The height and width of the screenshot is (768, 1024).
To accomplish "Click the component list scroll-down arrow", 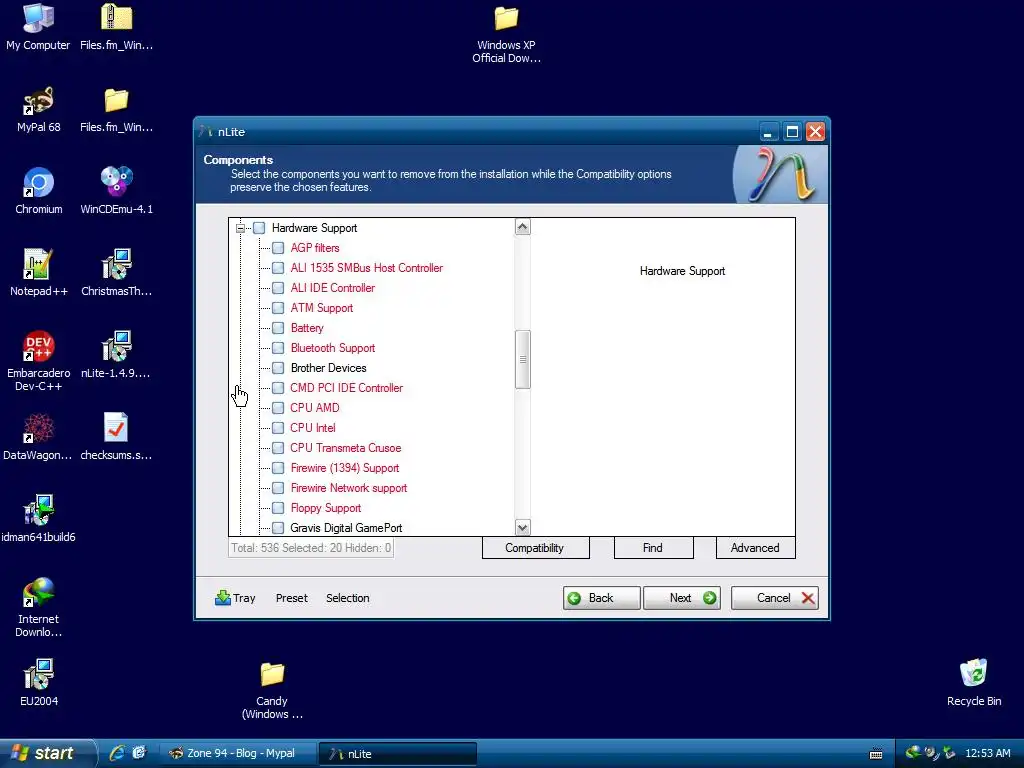I will pyautogui.click(x=522, y=527).
